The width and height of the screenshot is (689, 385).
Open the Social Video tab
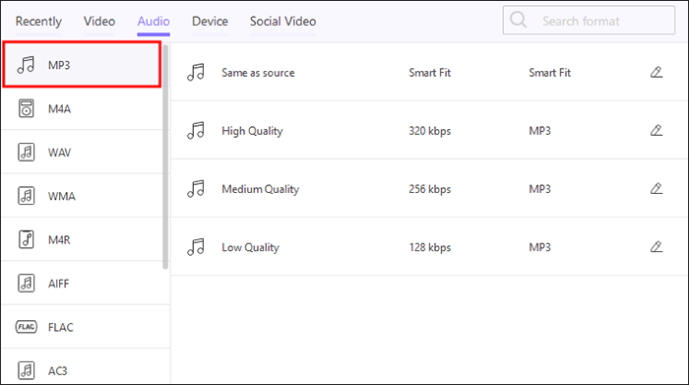coord(283,21)
